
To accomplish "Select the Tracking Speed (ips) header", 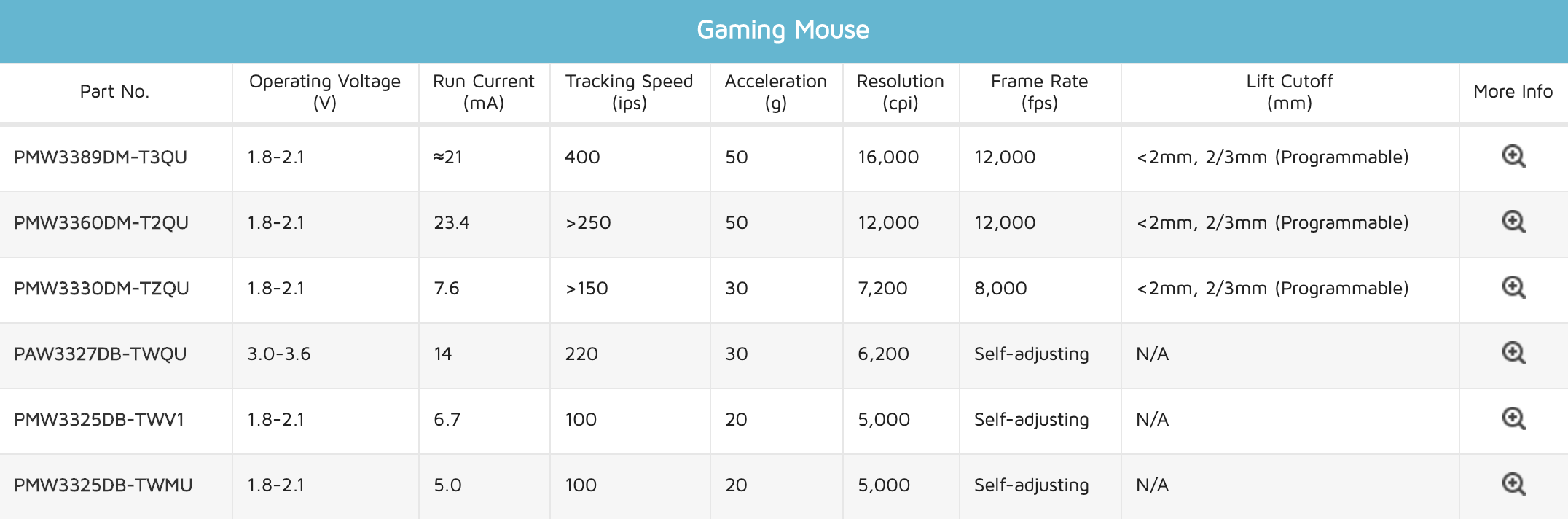I will coord(630,92).
